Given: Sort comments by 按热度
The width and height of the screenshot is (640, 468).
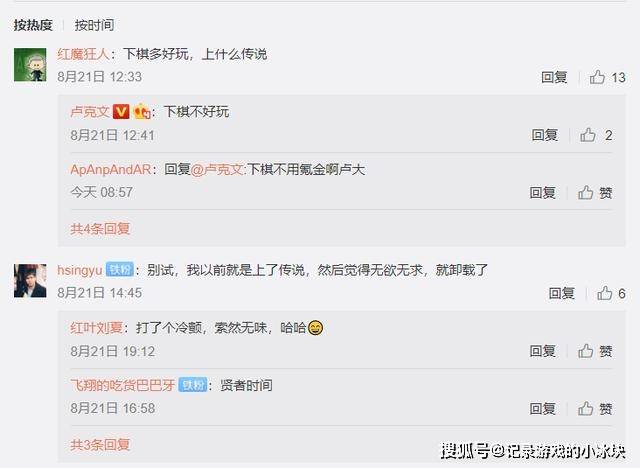Looking at the screenshot, I should point(33,25).
